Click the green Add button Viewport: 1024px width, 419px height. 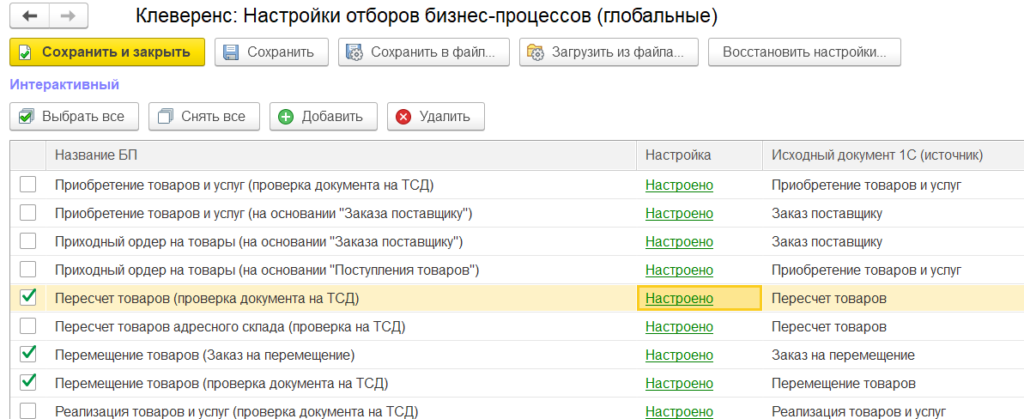coord(321,116)
